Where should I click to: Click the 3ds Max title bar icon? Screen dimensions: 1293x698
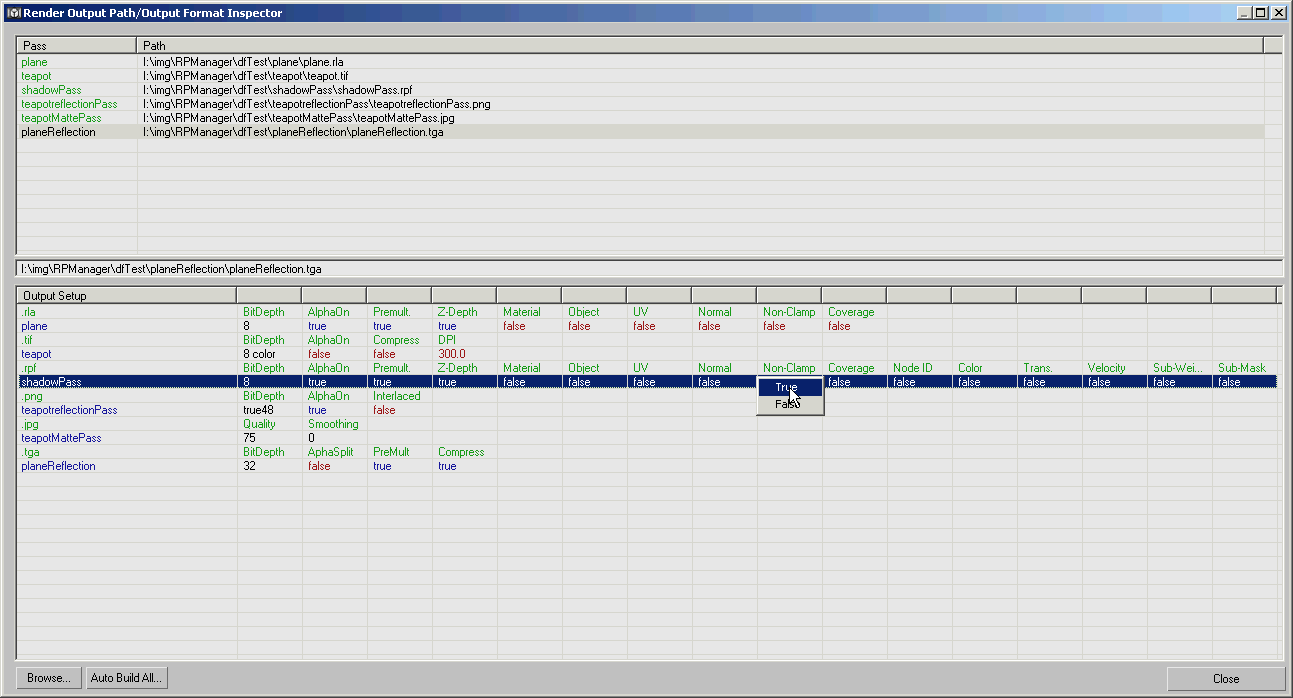(x=14, y=13)
